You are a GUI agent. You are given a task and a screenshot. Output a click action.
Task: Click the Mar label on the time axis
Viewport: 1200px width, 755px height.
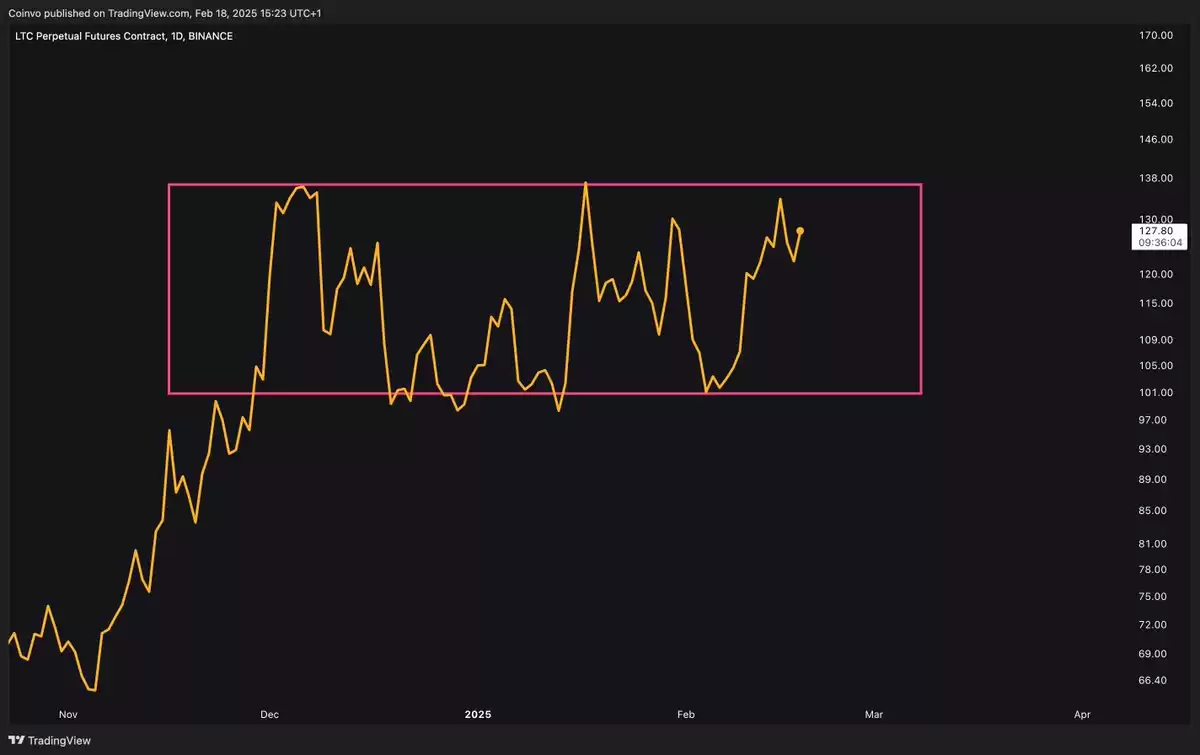874,715
